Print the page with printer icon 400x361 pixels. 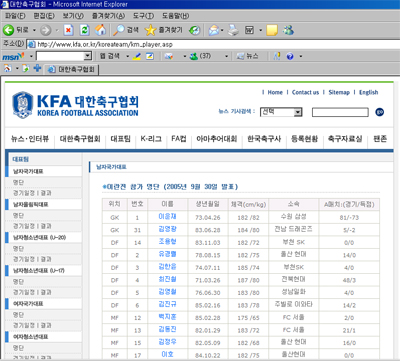(x=233, y=30)
